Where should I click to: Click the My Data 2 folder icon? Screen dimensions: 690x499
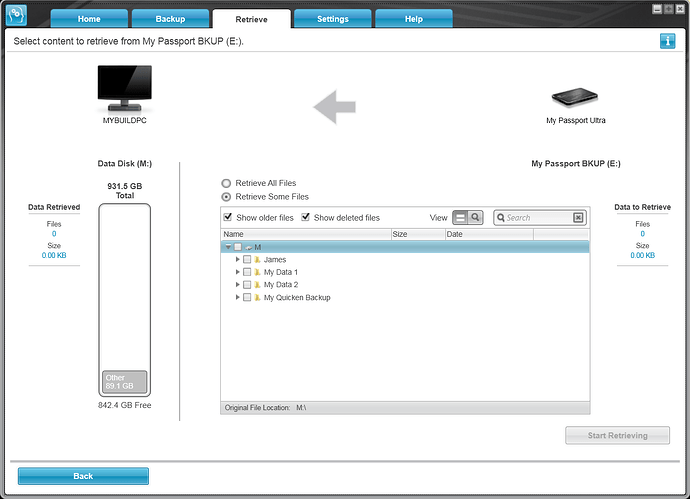click(x=257, y=285)
